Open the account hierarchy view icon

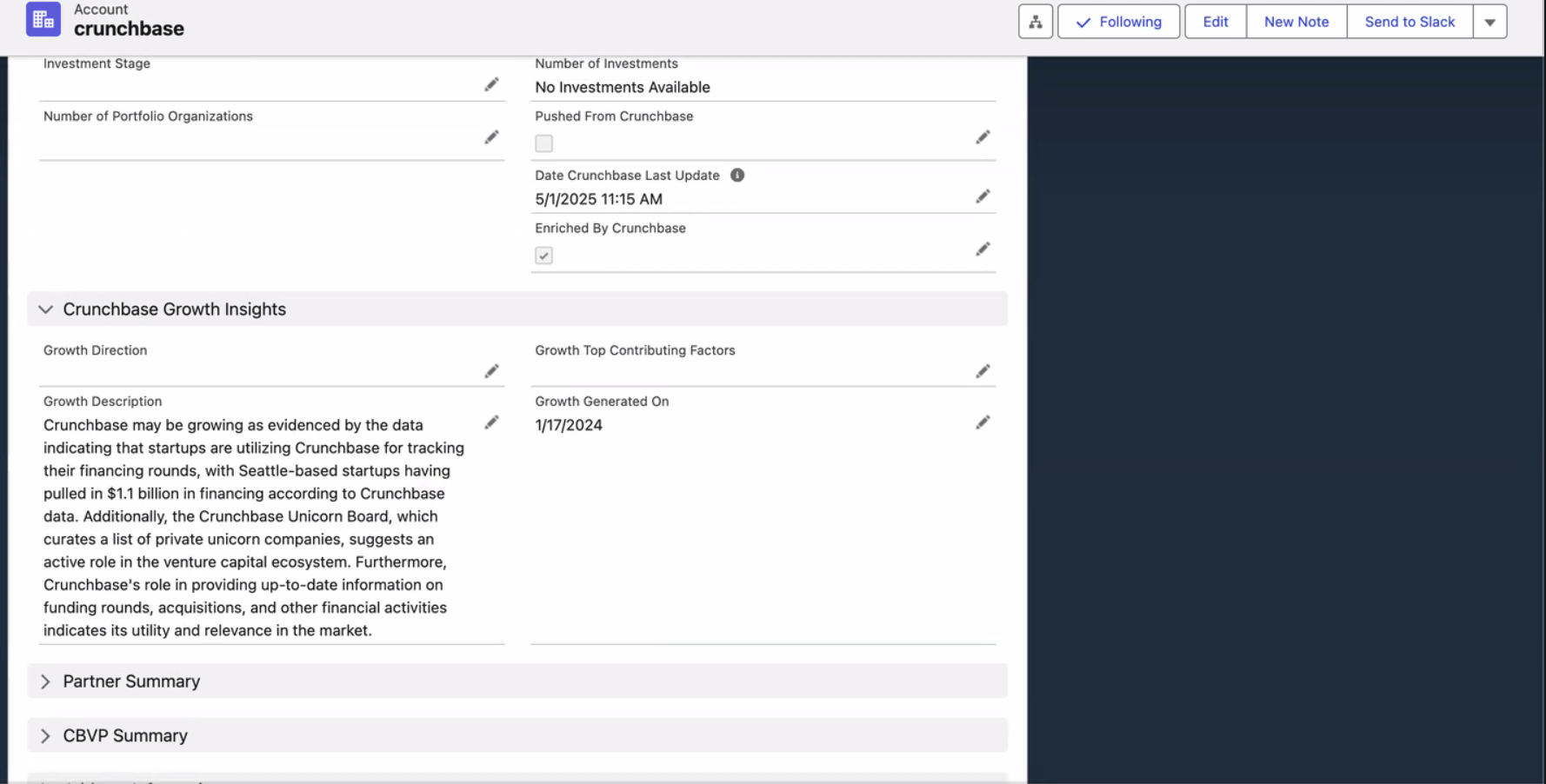[1035, 22]
